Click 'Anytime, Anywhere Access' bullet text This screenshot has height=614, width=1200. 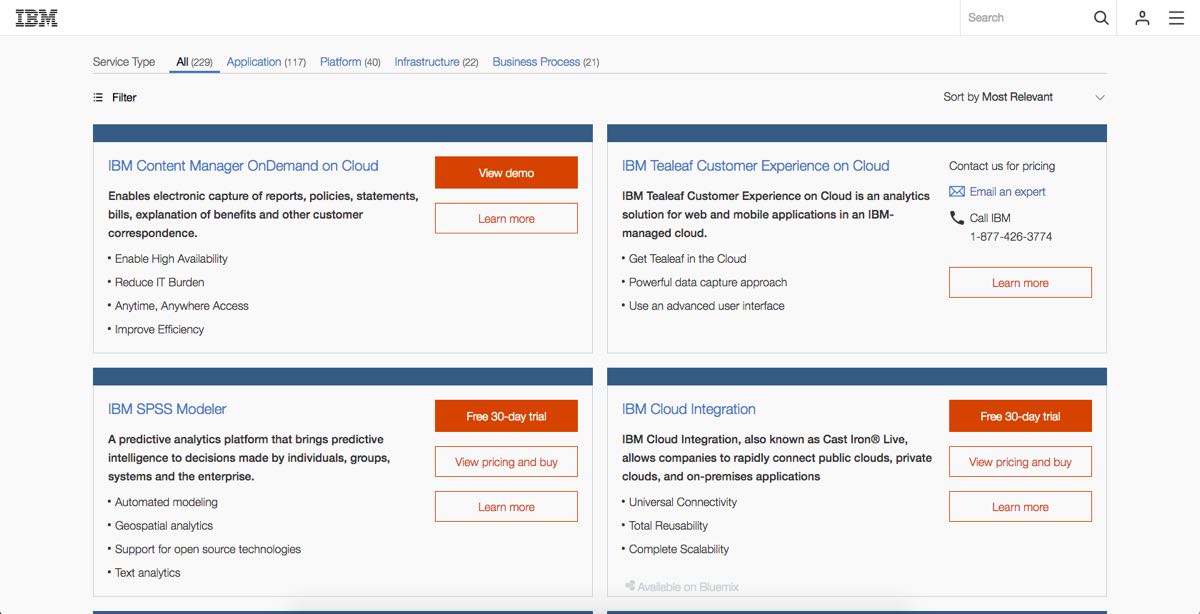pyautogui.click(x=182, y=306)
